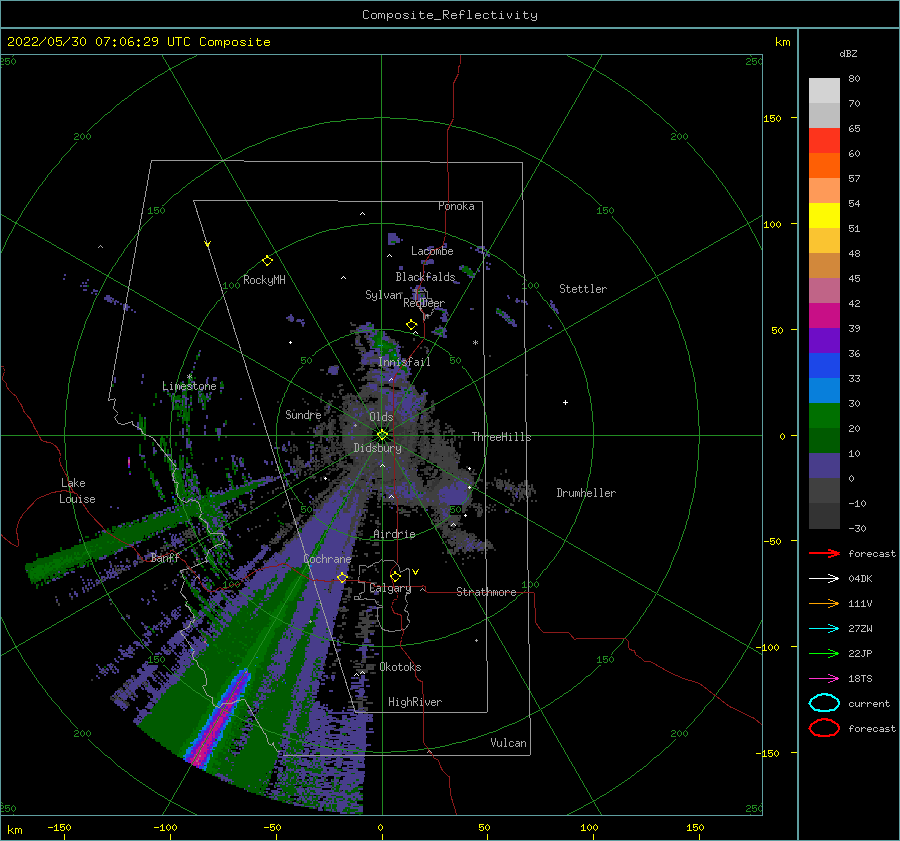Select the purple 36-39 dBZ swatch
This screenshot has height=841, width=900.
[x=824, y=340]
